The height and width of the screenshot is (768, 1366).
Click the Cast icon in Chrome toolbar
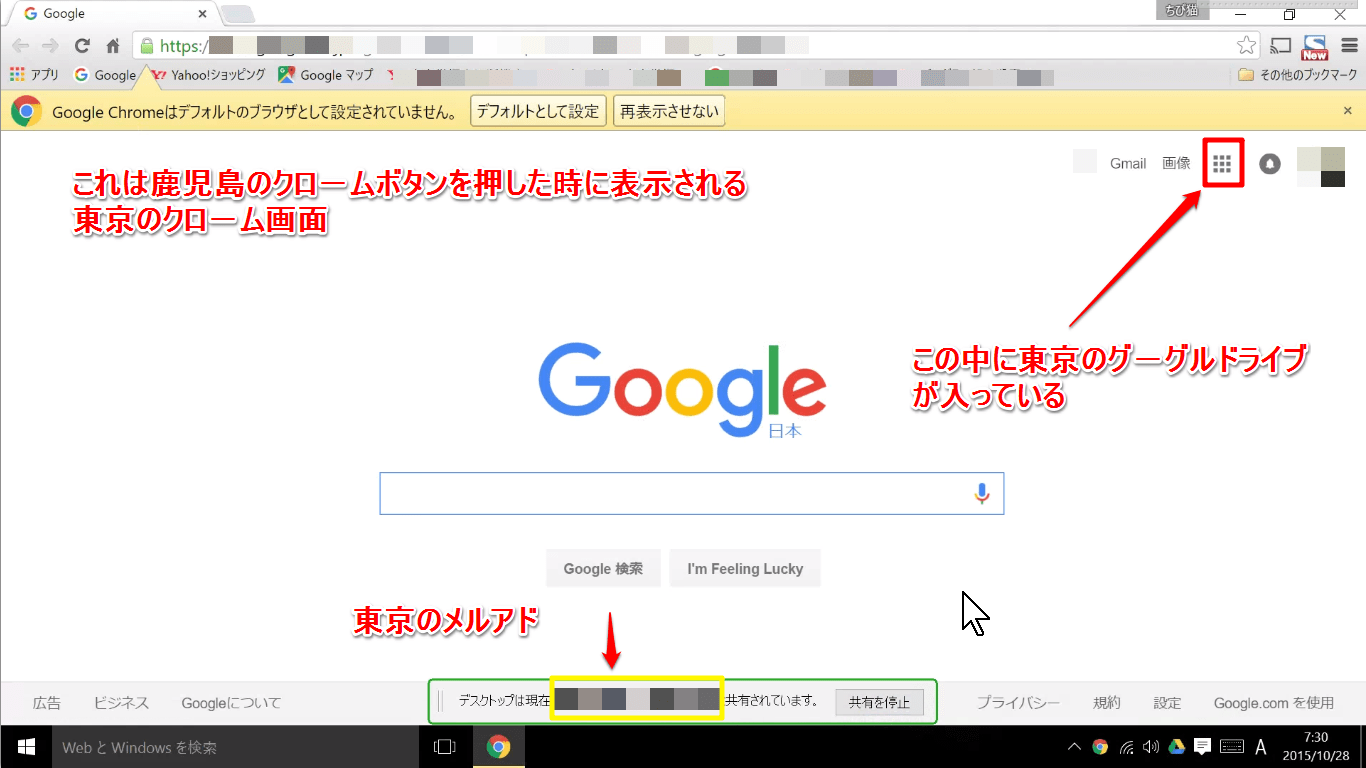pyautogui.click(x=1281, y=46)
